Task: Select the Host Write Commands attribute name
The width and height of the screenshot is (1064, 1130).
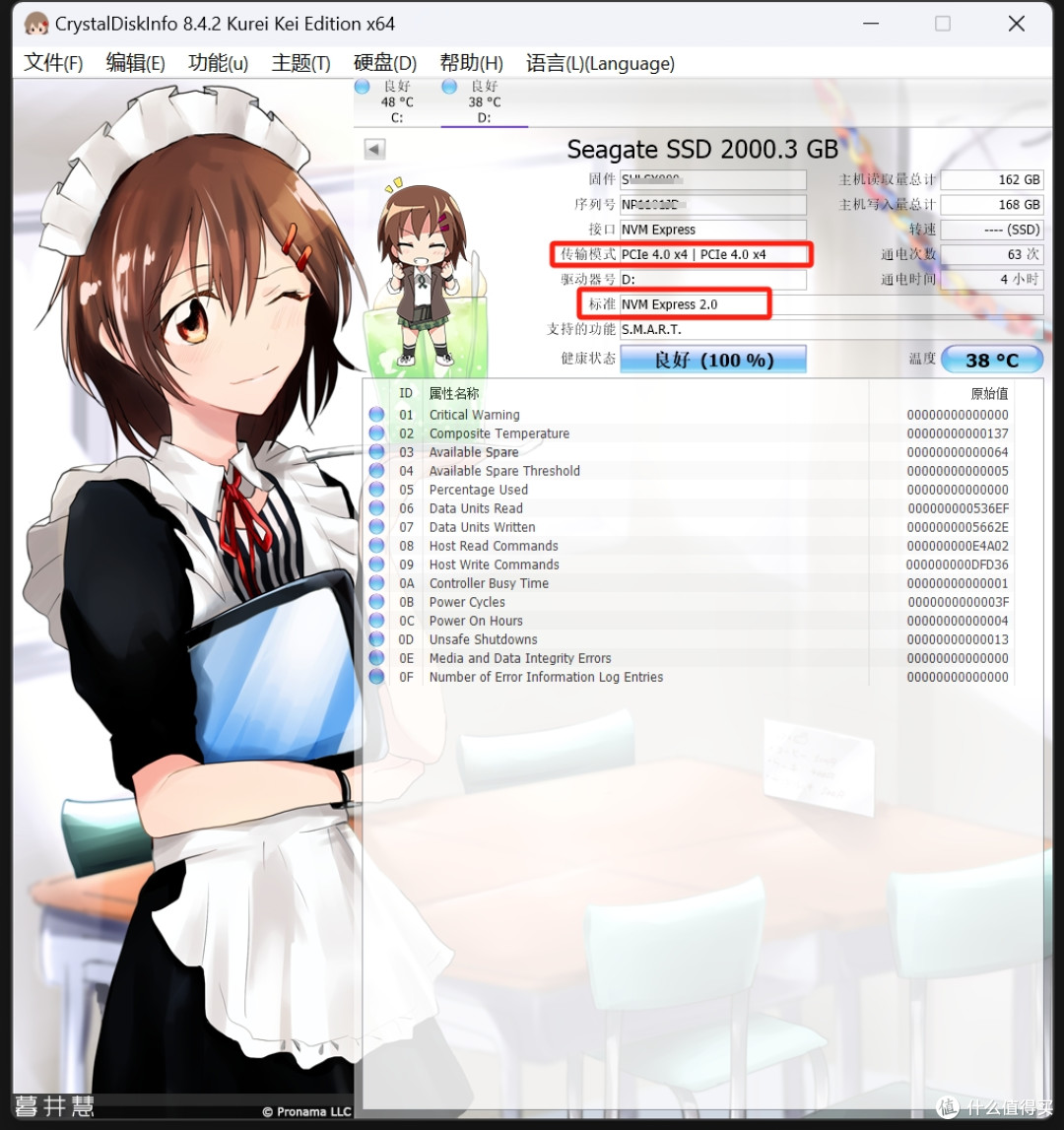Action: click(x=495, y=565)
